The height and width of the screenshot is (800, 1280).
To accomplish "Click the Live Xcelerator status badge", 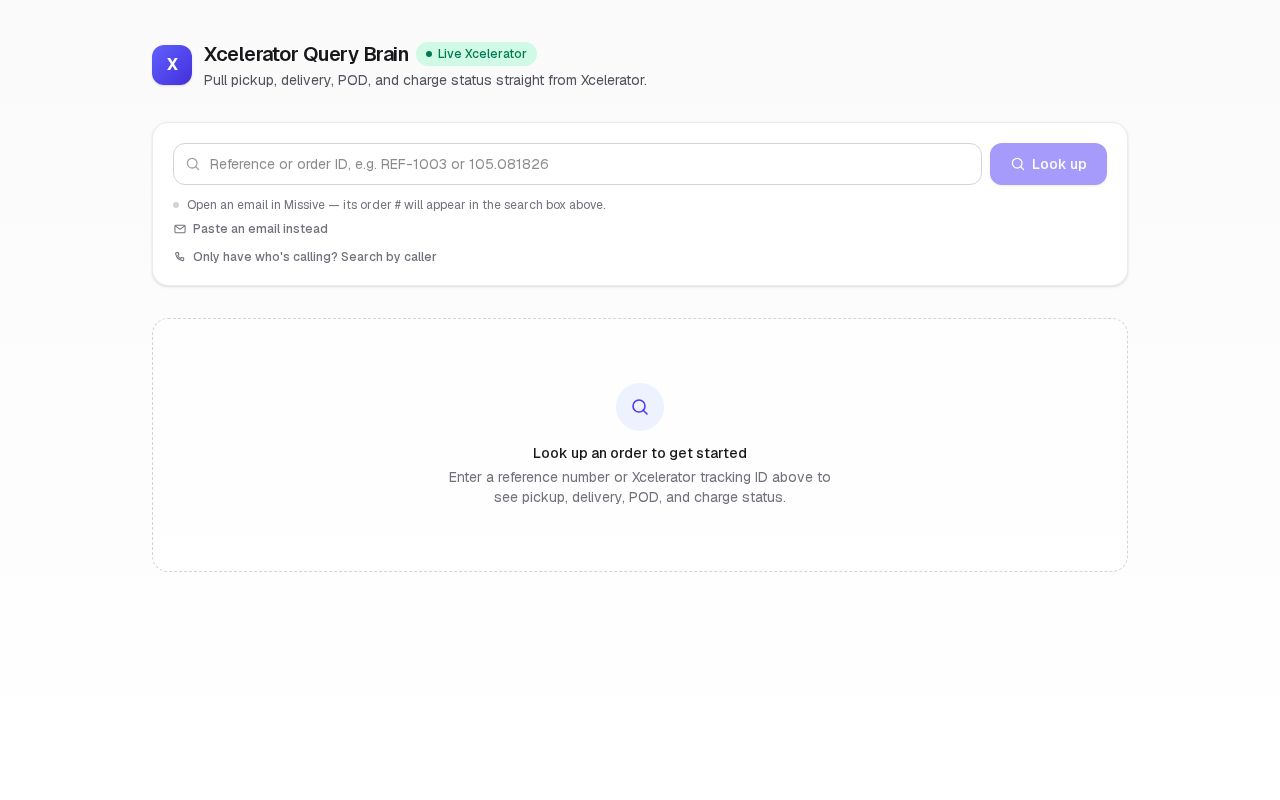I will pos(476,54).
